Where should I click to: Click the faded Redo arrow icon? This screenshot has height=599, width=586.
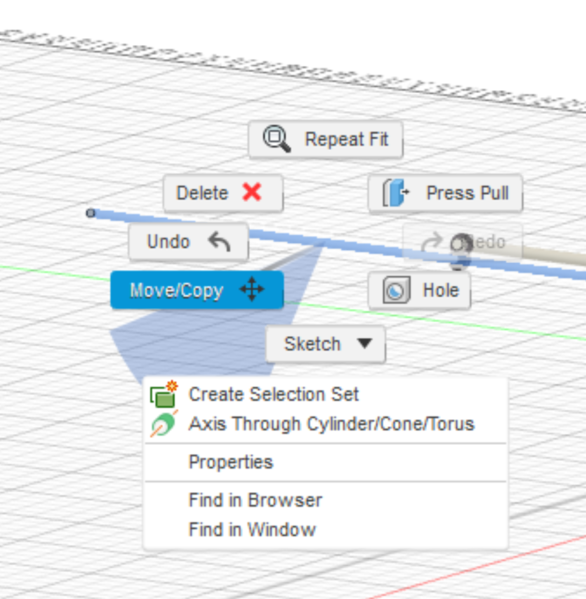point(431,242)
